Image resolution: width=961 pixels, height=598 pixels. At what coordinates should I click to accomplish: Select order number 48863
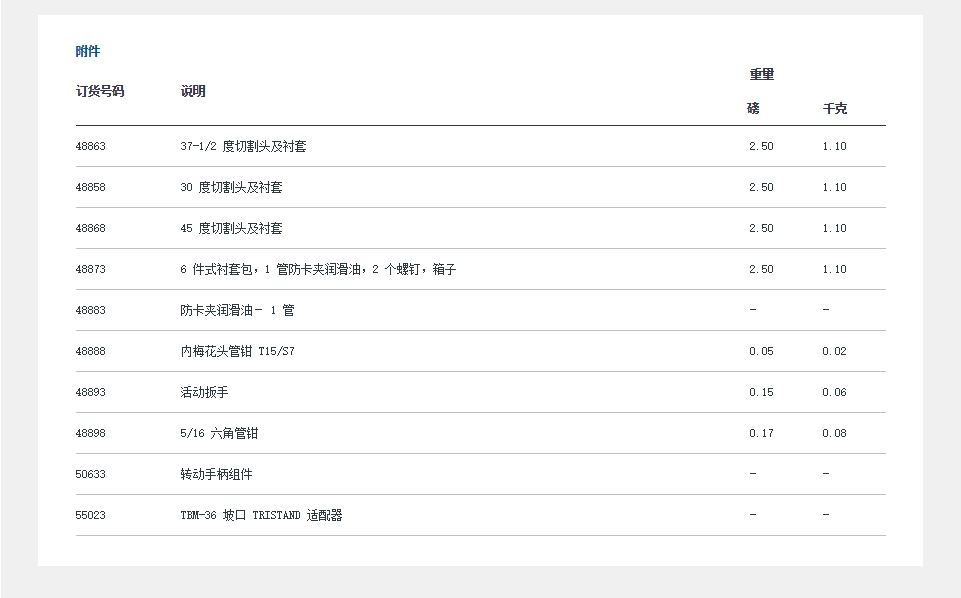pyautogui.click(x=90, y=146)
